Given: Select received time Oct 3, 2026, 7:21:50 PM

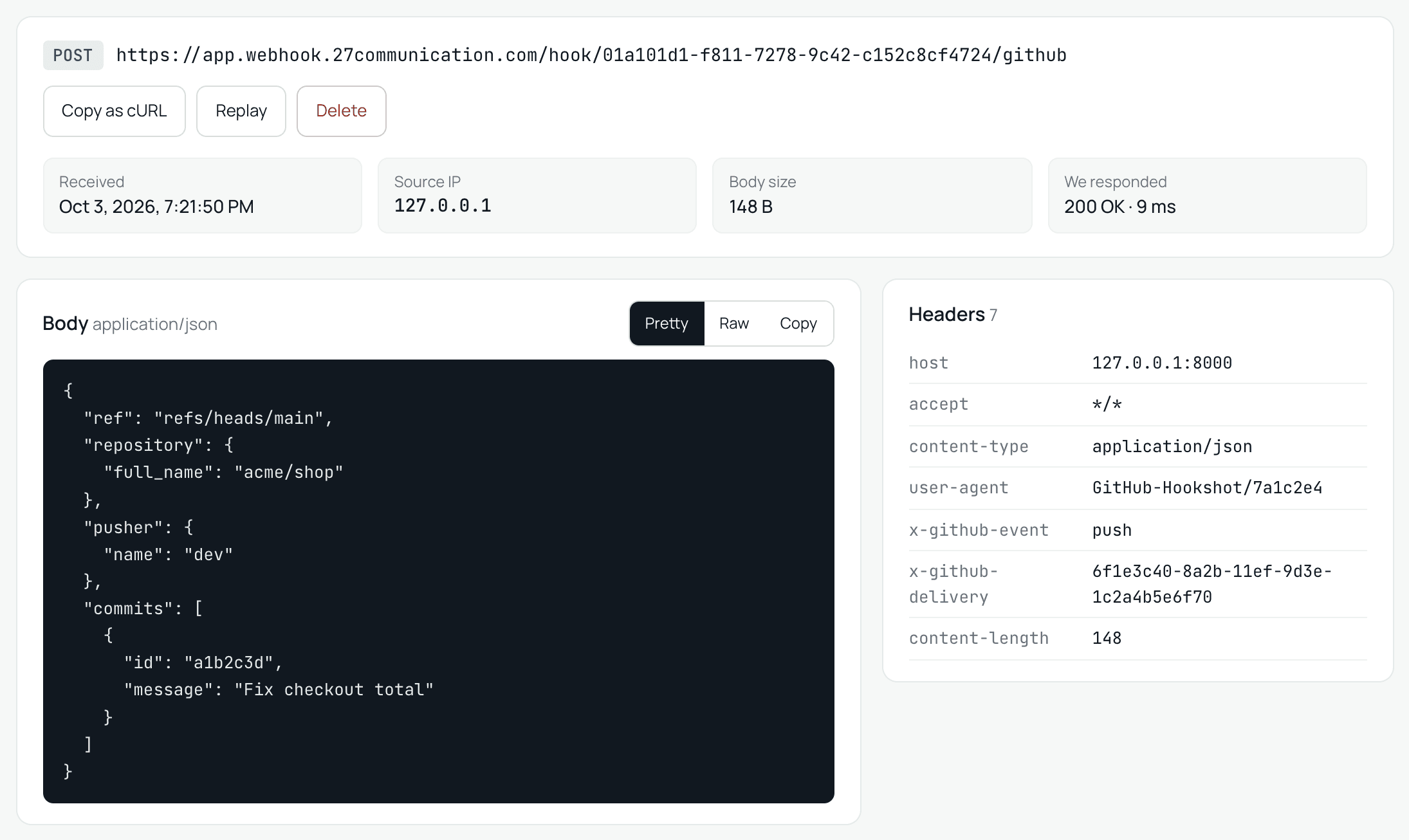Looking at the screenshot, I should tap(156, 206).
